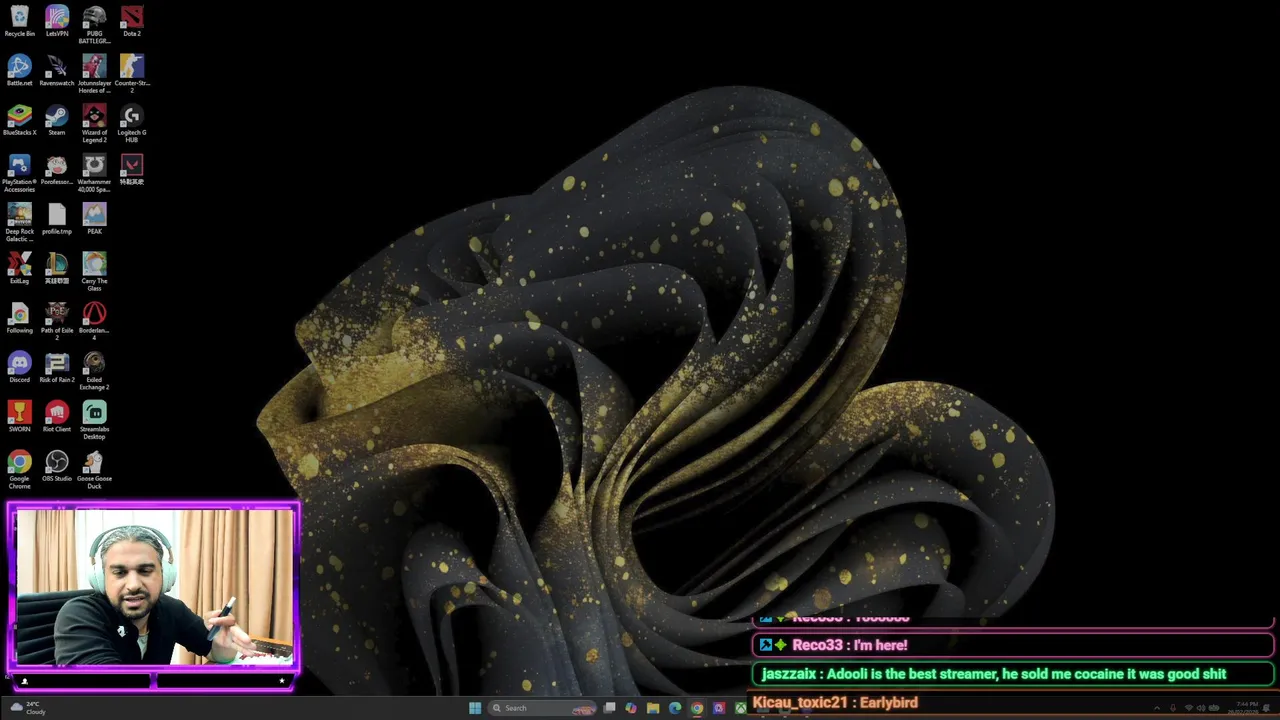Open the Logitech G HUB icon

(x=132, y=124)
